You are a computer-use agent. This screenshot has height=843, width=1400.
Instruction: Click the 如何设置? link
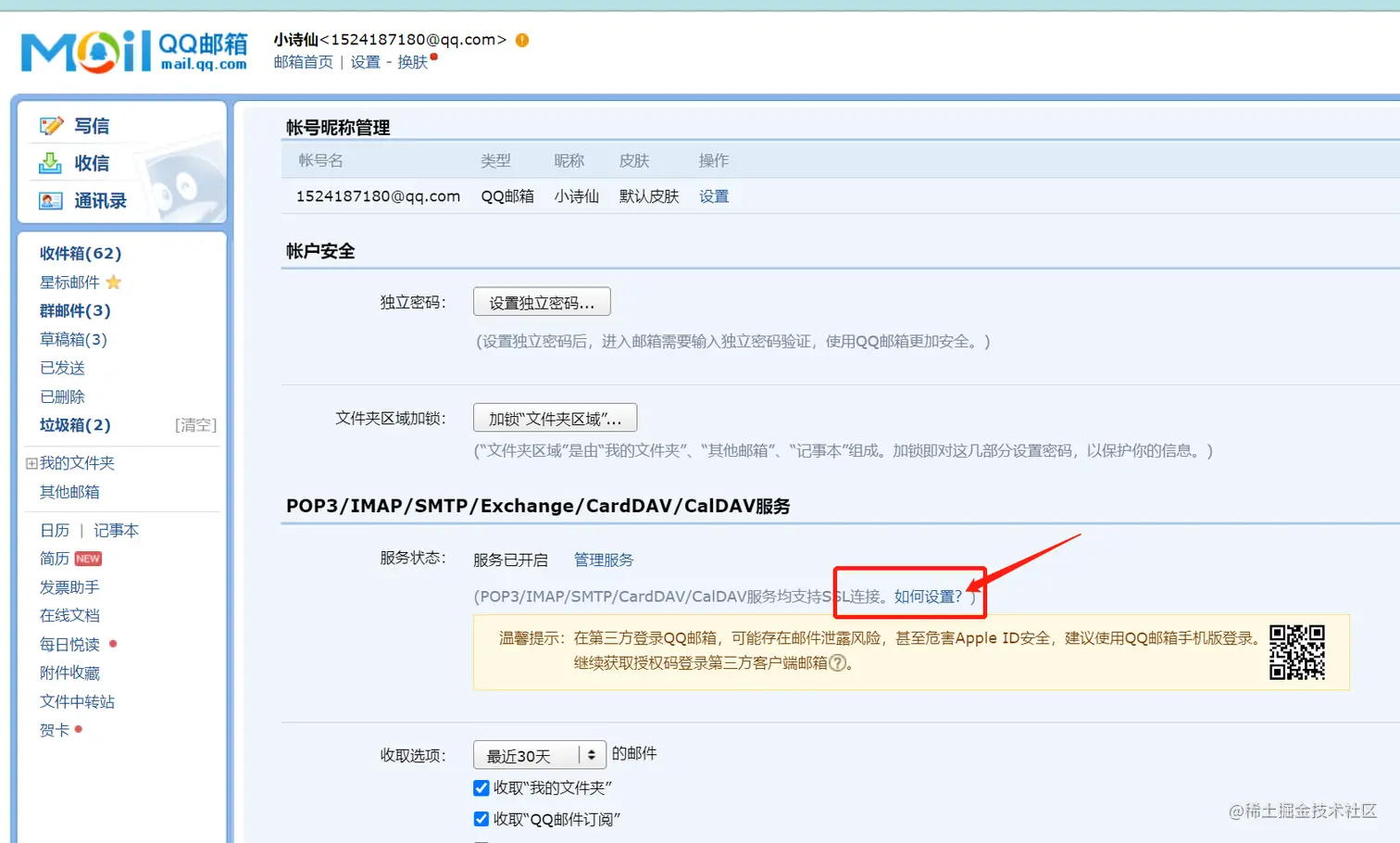928,596
